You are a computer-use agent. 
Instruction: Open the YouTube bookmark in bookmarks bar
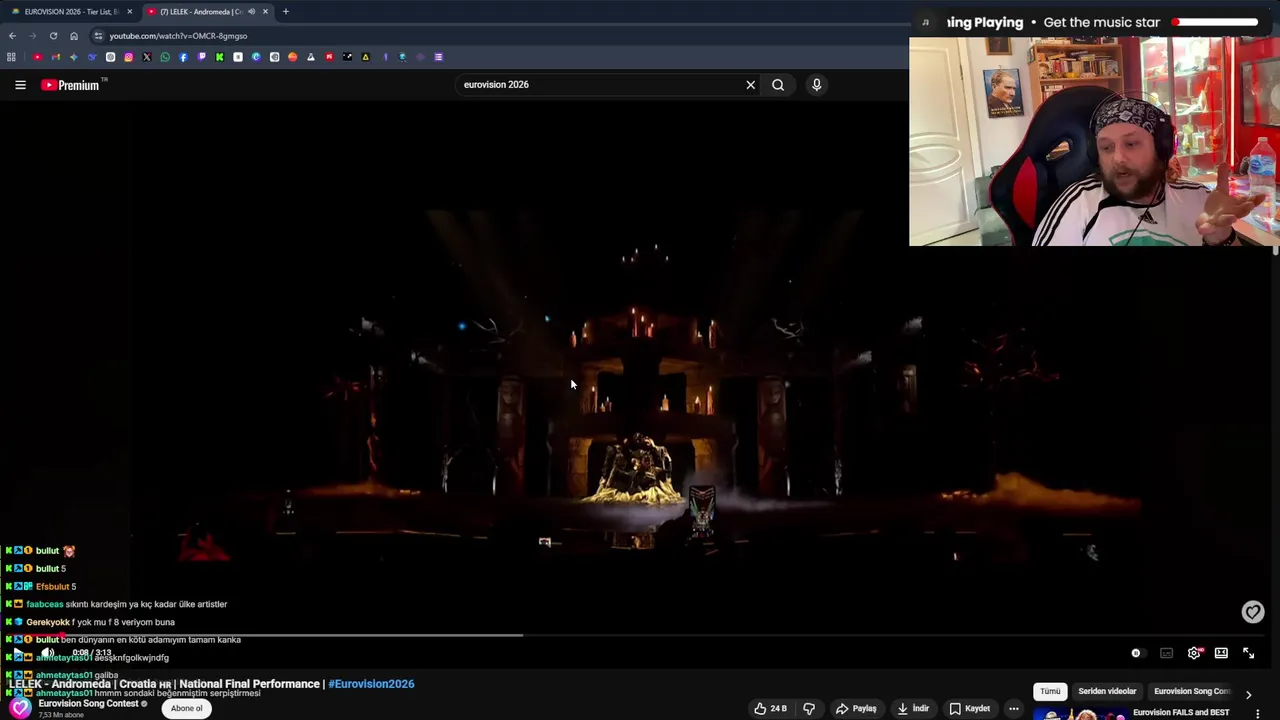coord(37,57)
